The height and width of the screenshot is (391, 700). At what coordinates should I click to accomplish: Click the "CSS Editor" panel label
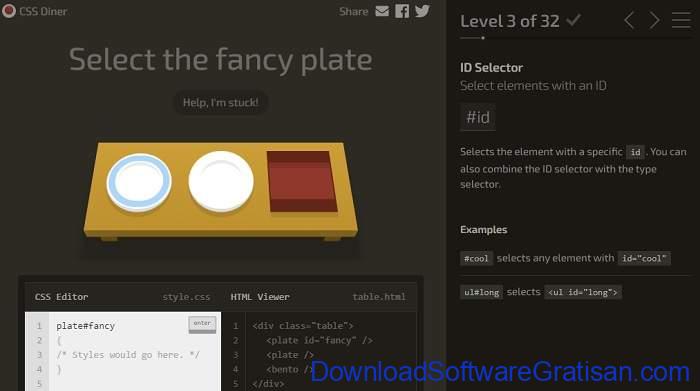[61, 297]
